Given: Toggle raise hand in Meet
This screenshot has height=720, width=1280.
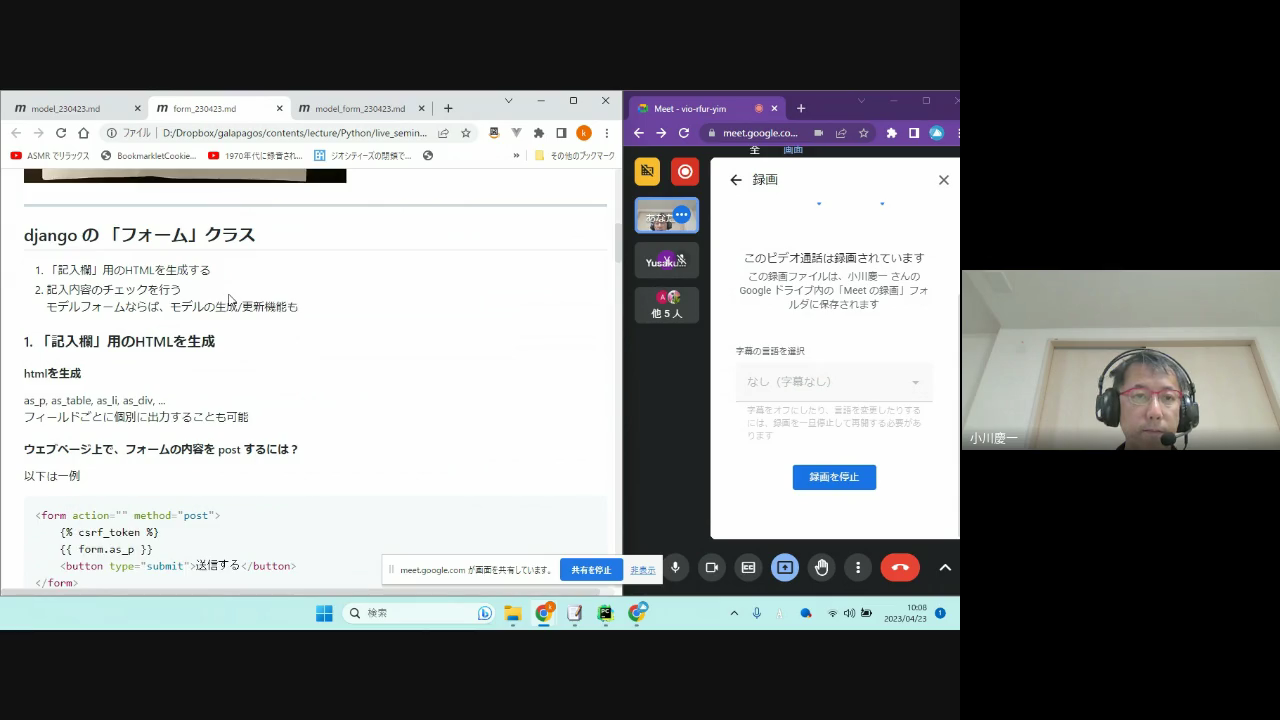Looking at the screenshot, I should point(821,568).
